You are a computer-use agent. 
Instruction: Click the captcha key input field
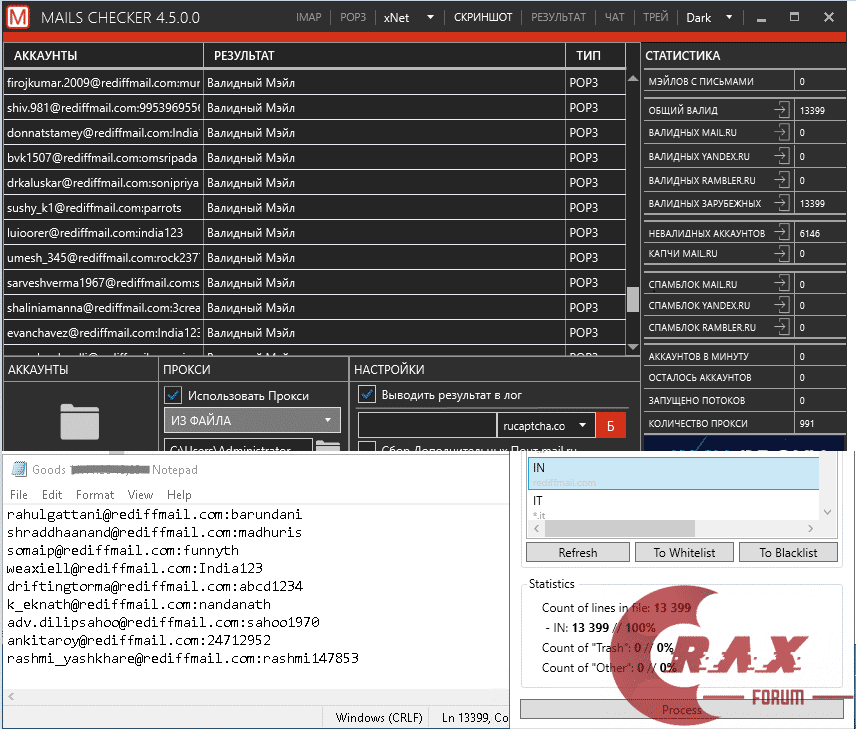tap(427, 425)
